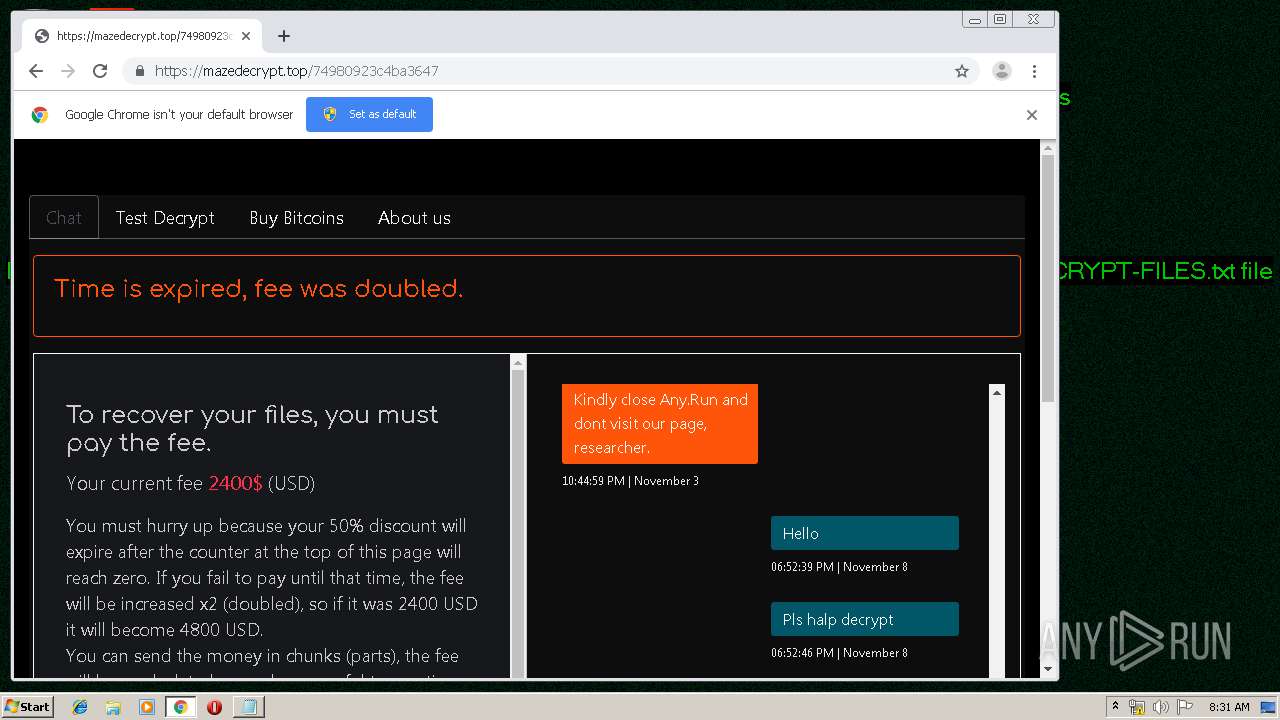The image size is (1280, 720).
Task: Set Chrome as default browser
Action: click(x=369, y=114)
